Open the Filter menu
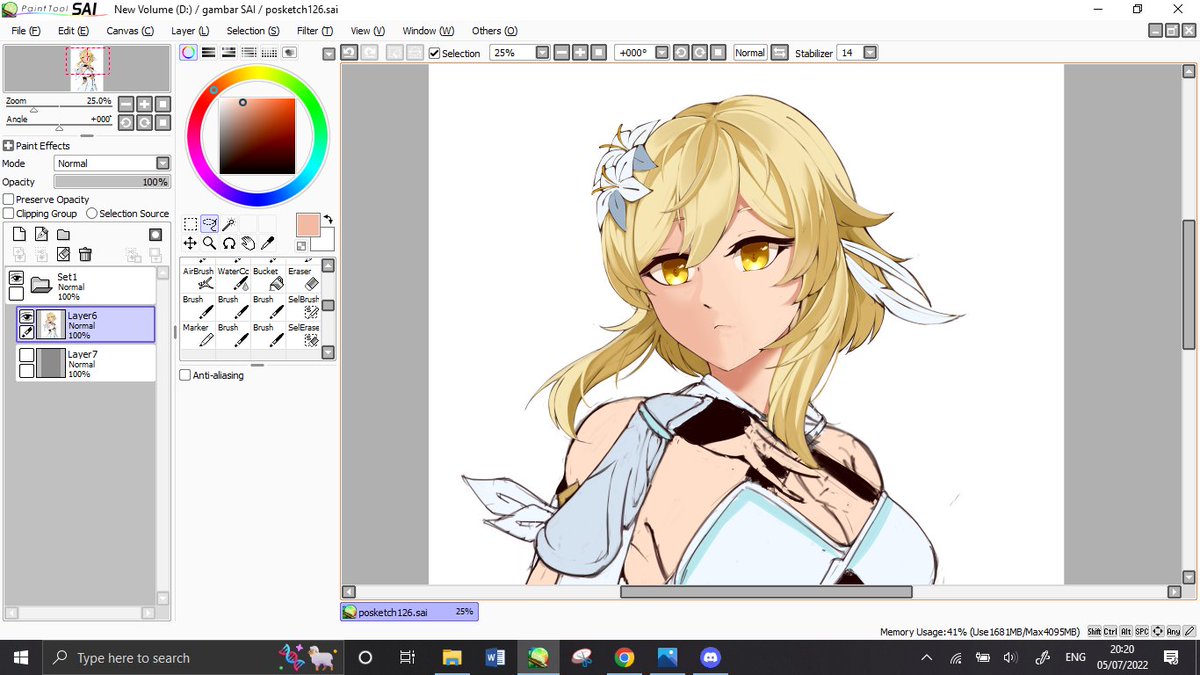Image resolution: width=1200 pixels, height=675 pixels. pyautogui.click(x=315, y=31)
